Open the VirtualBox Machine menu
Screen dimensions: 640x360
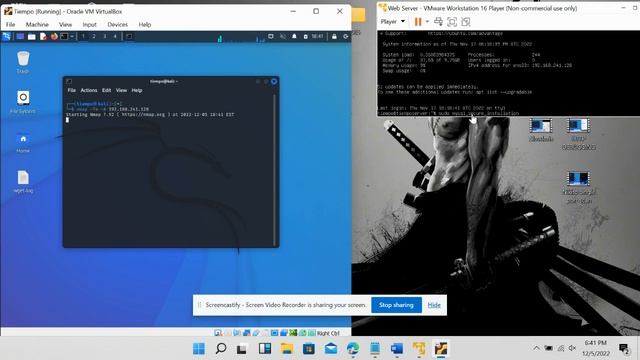[x=37, y=24]
